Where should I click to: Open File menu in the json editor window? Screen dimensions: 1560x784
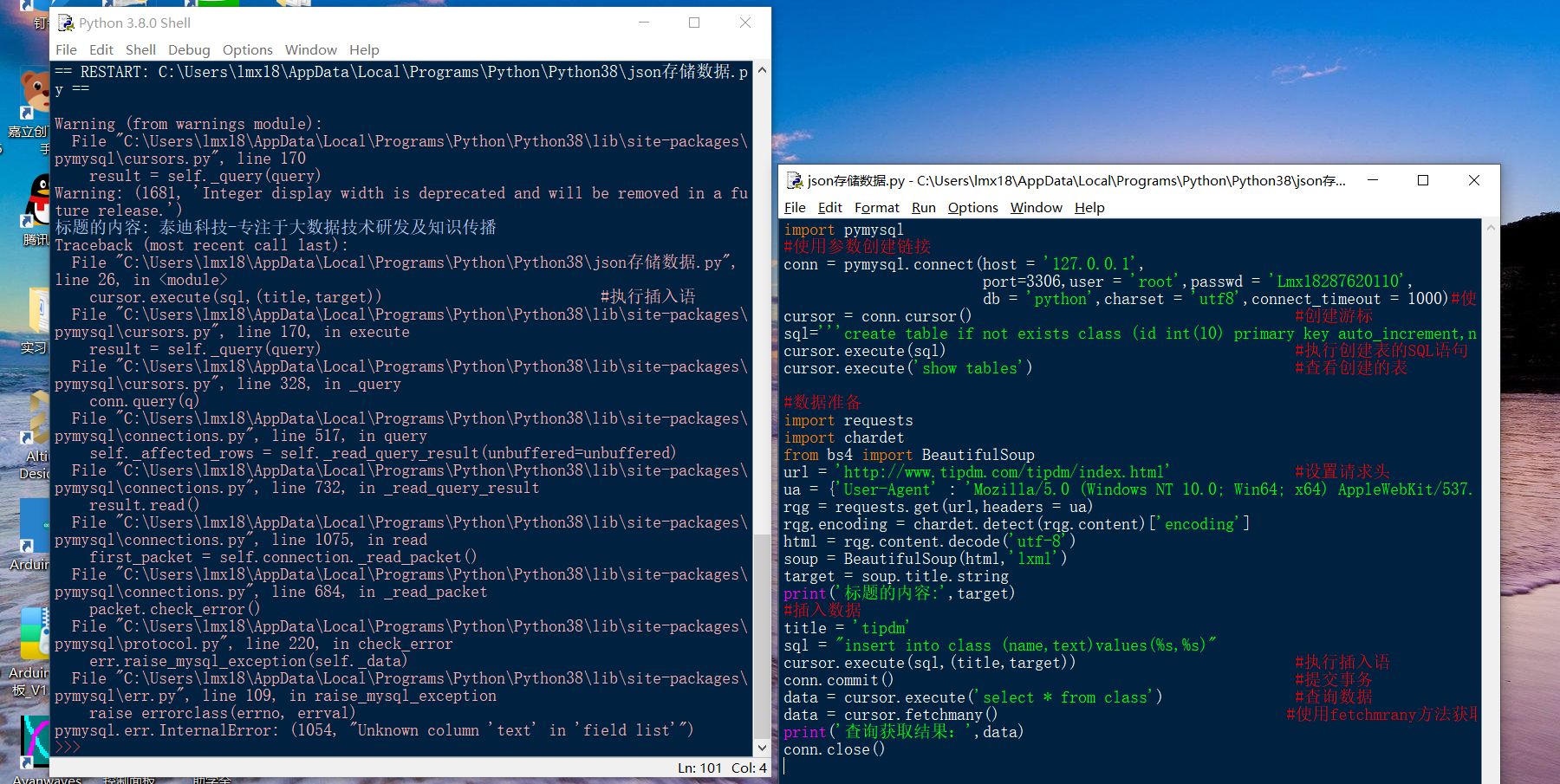[x=795, y=208]
